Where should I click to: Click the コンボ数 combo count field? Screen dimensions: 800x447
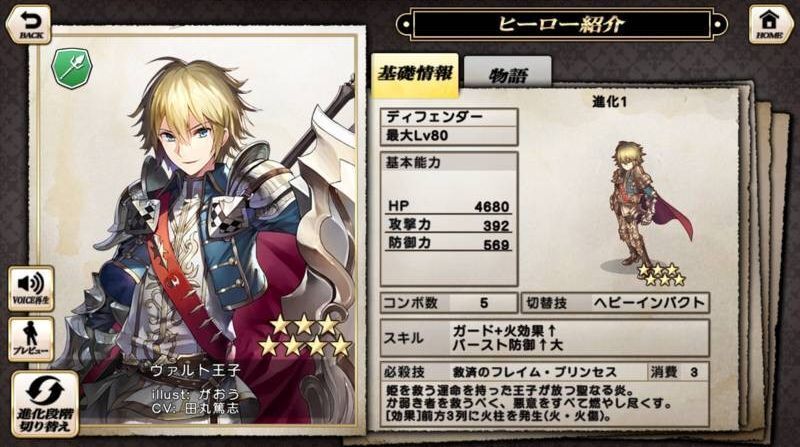click(x=449, y=303)
